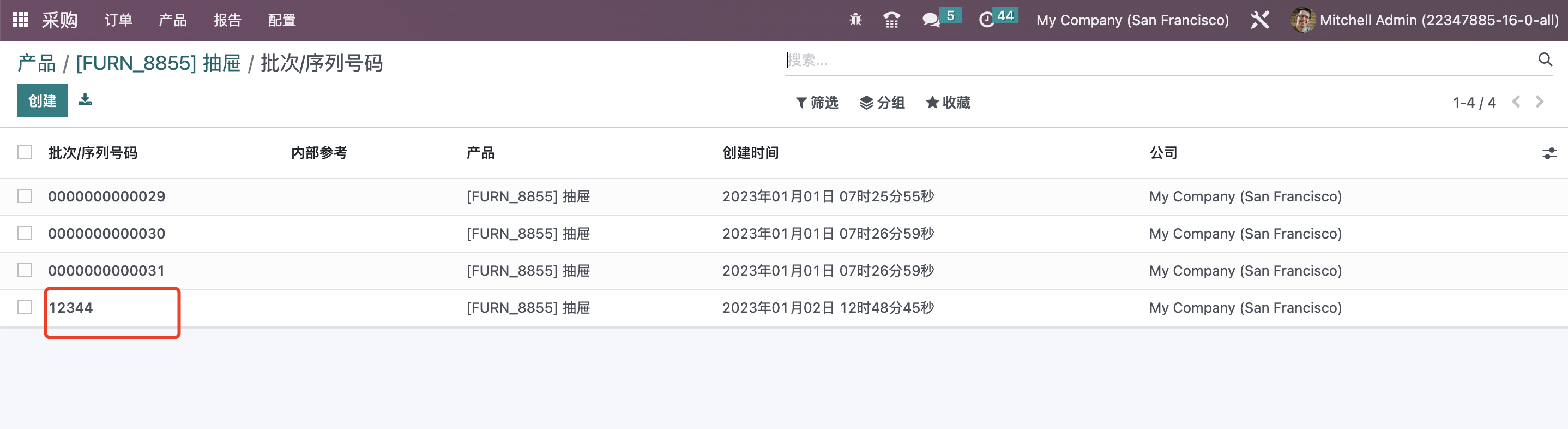Go to [FURN_8855] 抽屉 breadcrumb link
The width and height of the screenshot is (1568, 429).
158,63
